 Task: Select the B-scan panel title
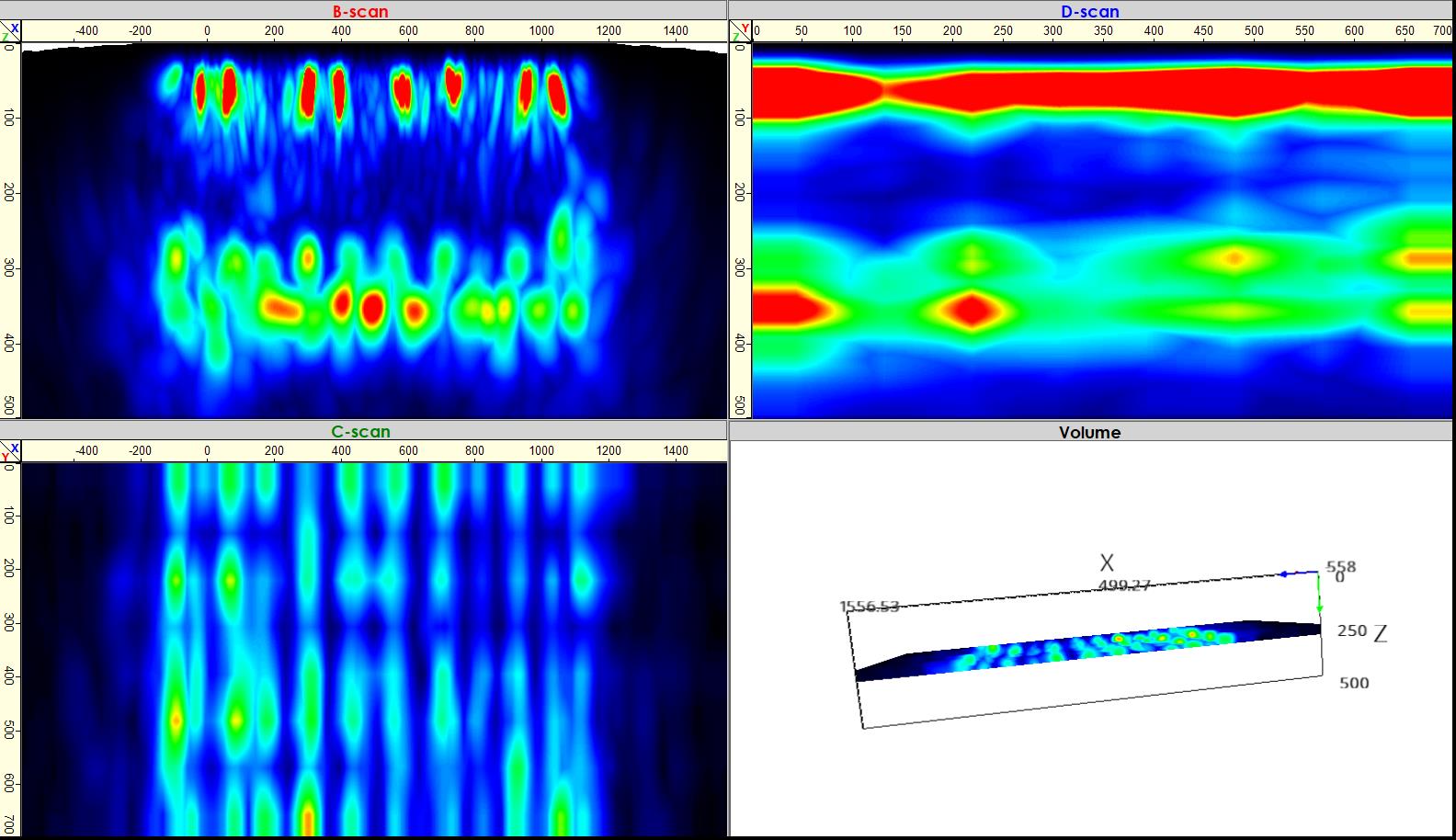coord(360,12)
